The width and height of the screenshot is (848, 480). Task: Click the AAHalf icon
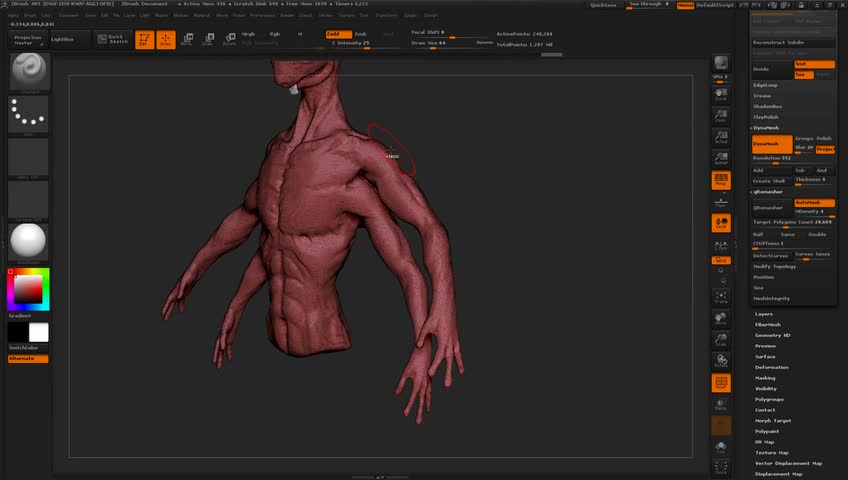(721, 158)
